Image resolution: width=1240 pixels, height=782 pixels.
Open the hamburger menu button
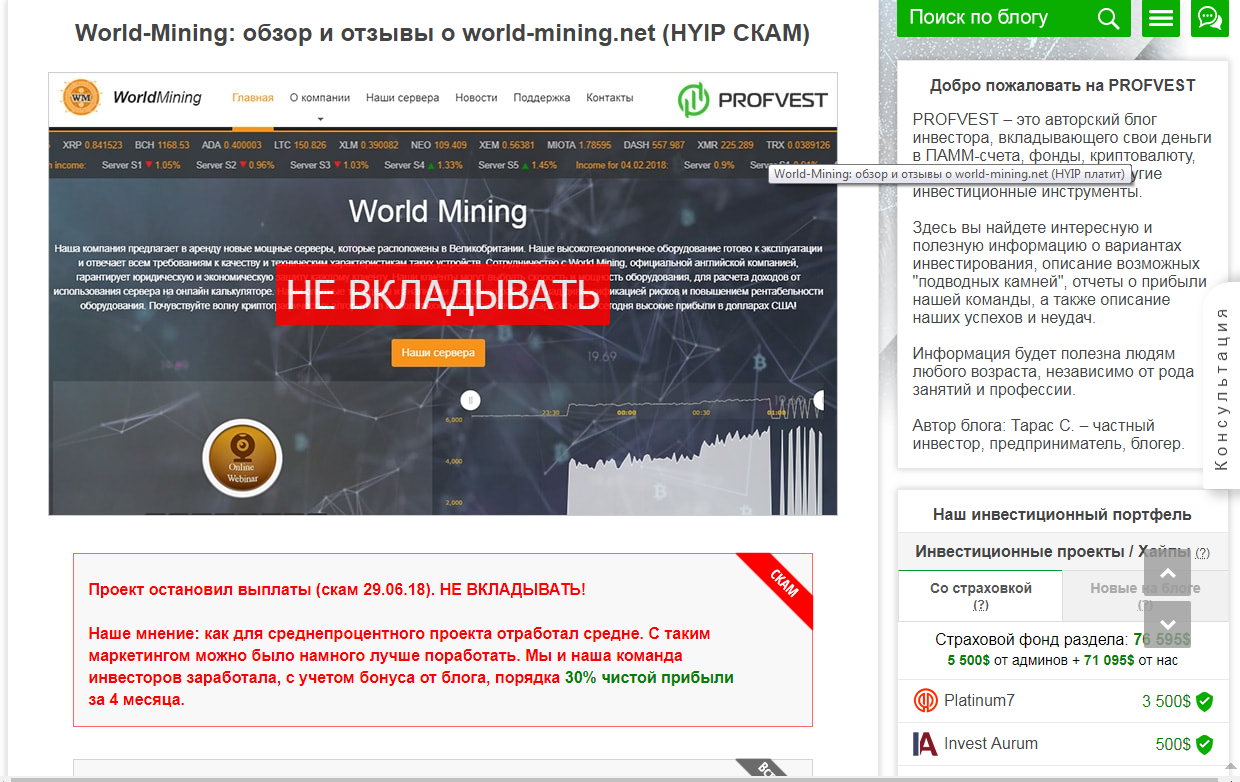coord(1160,18)
